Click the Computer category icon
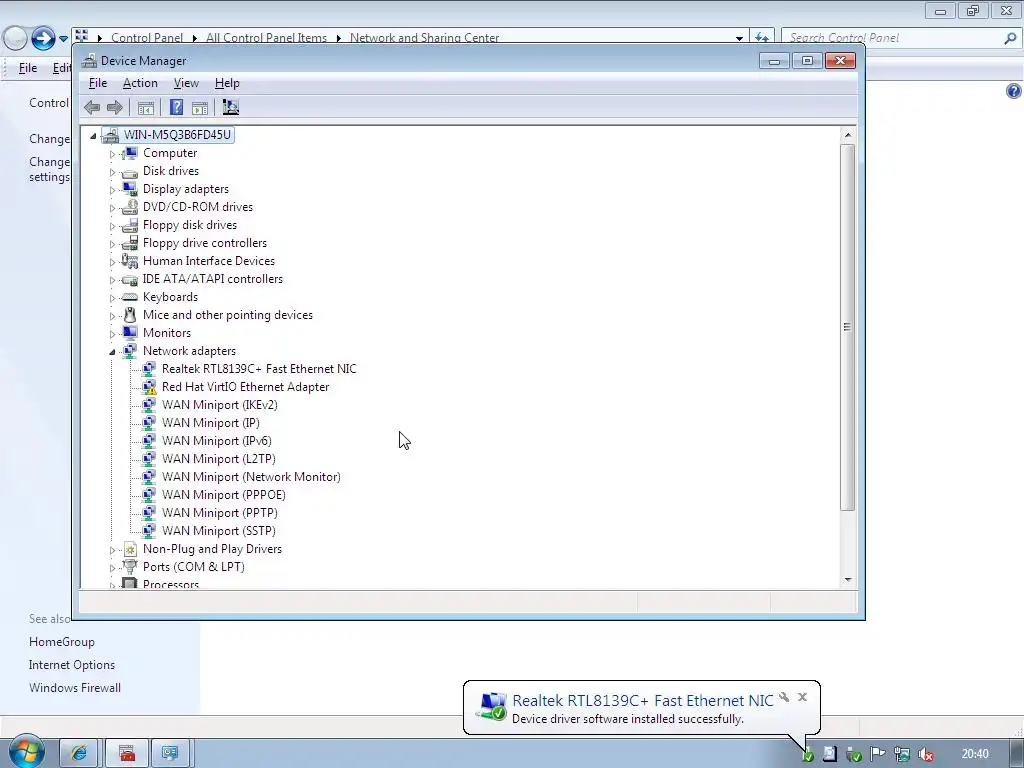 pyautogui.click(x=130, y=153)
